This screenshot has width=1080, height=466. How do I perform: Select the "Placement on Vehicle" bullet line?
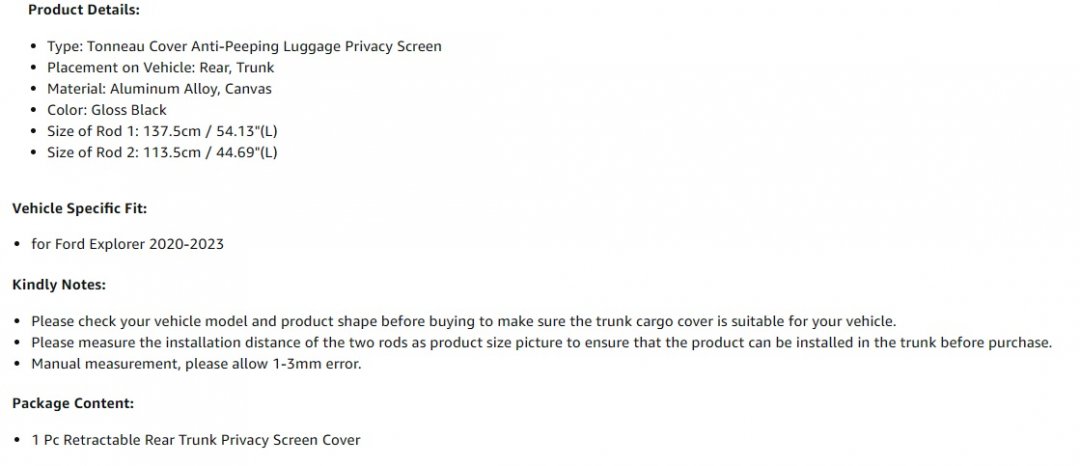click(160, 68)
